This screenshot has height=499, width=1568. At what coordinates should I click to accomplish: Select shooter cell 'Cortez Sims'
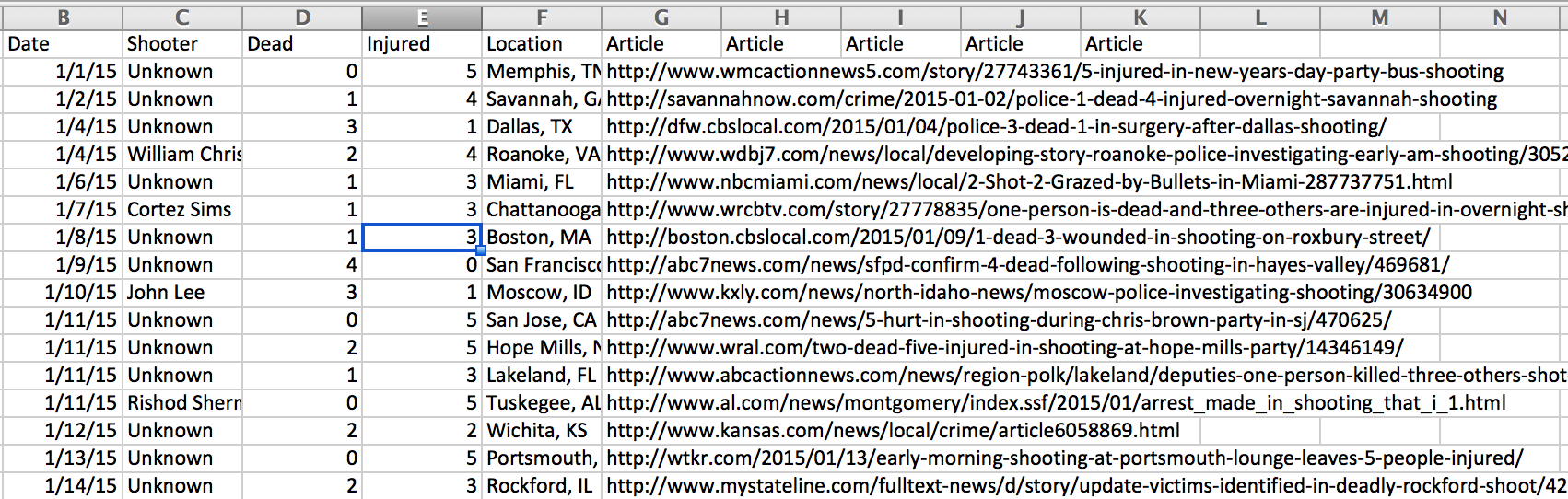pyautogui.click(x=182, y=210)
